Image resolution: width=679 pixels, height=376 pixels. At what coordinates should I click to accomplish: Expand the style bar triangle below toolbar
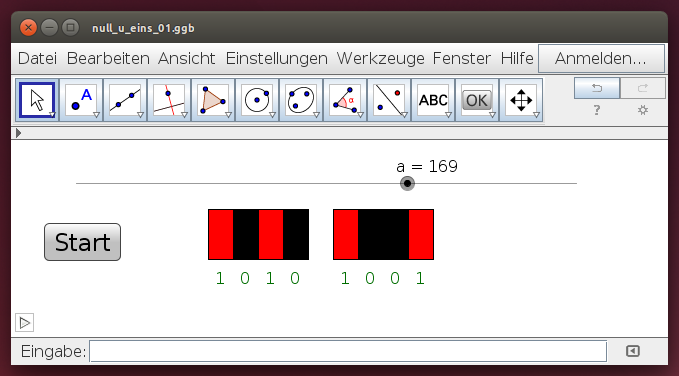click(18, 133)
